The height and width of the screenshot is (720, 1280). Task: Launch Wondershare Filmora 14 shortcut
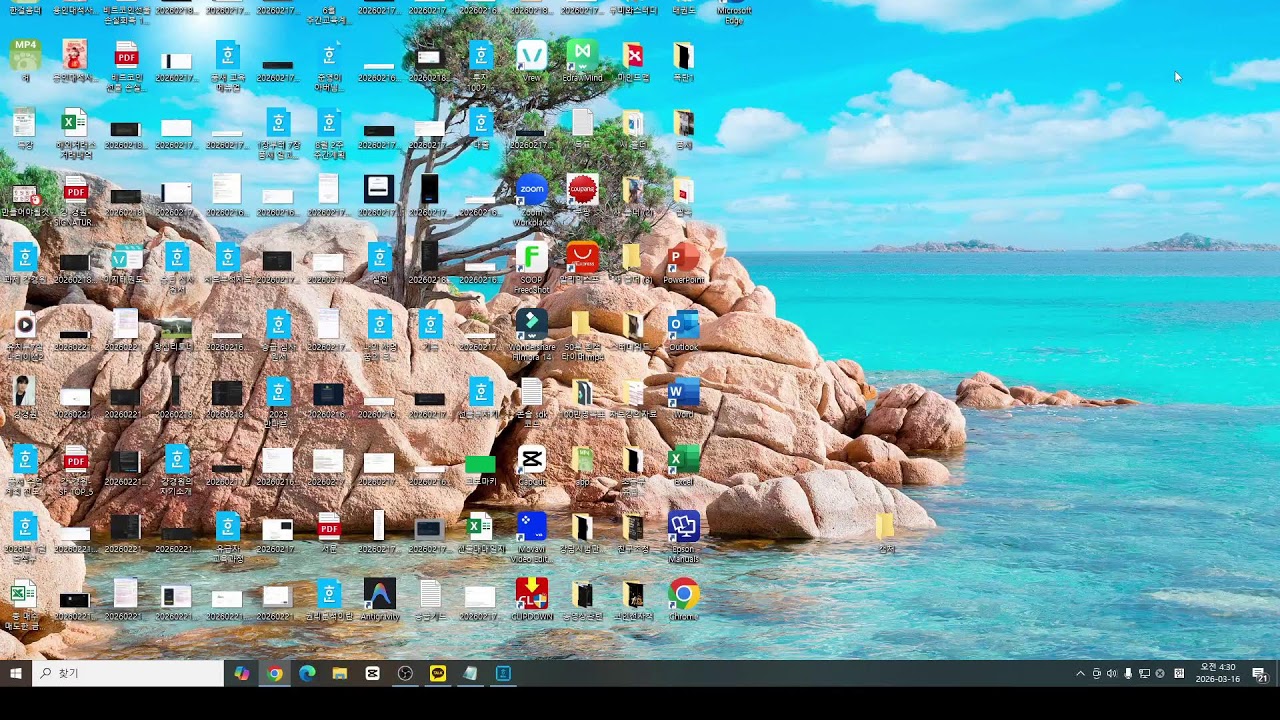[x=532, y=334]
